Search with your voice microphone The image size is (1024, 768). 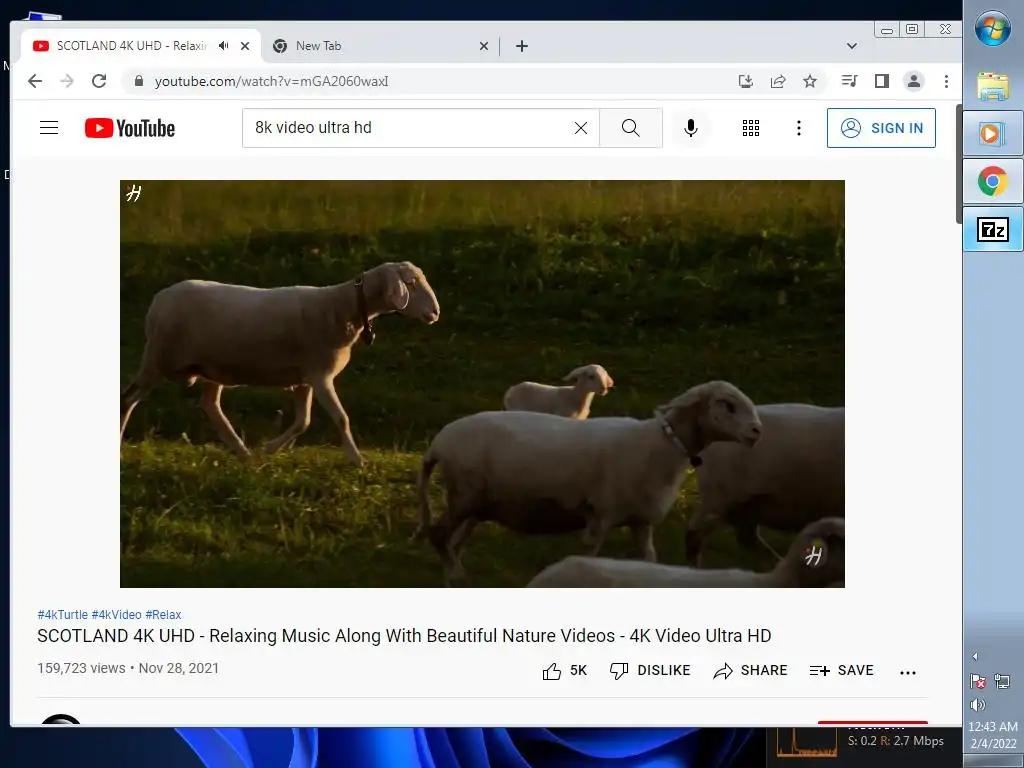point(691,128)
